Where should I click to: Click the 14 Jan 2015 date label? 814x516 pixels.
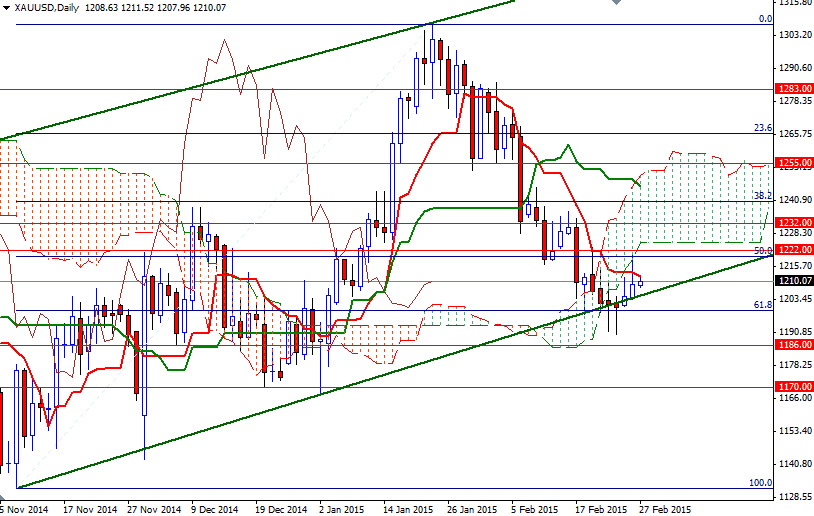pos(408,508)
